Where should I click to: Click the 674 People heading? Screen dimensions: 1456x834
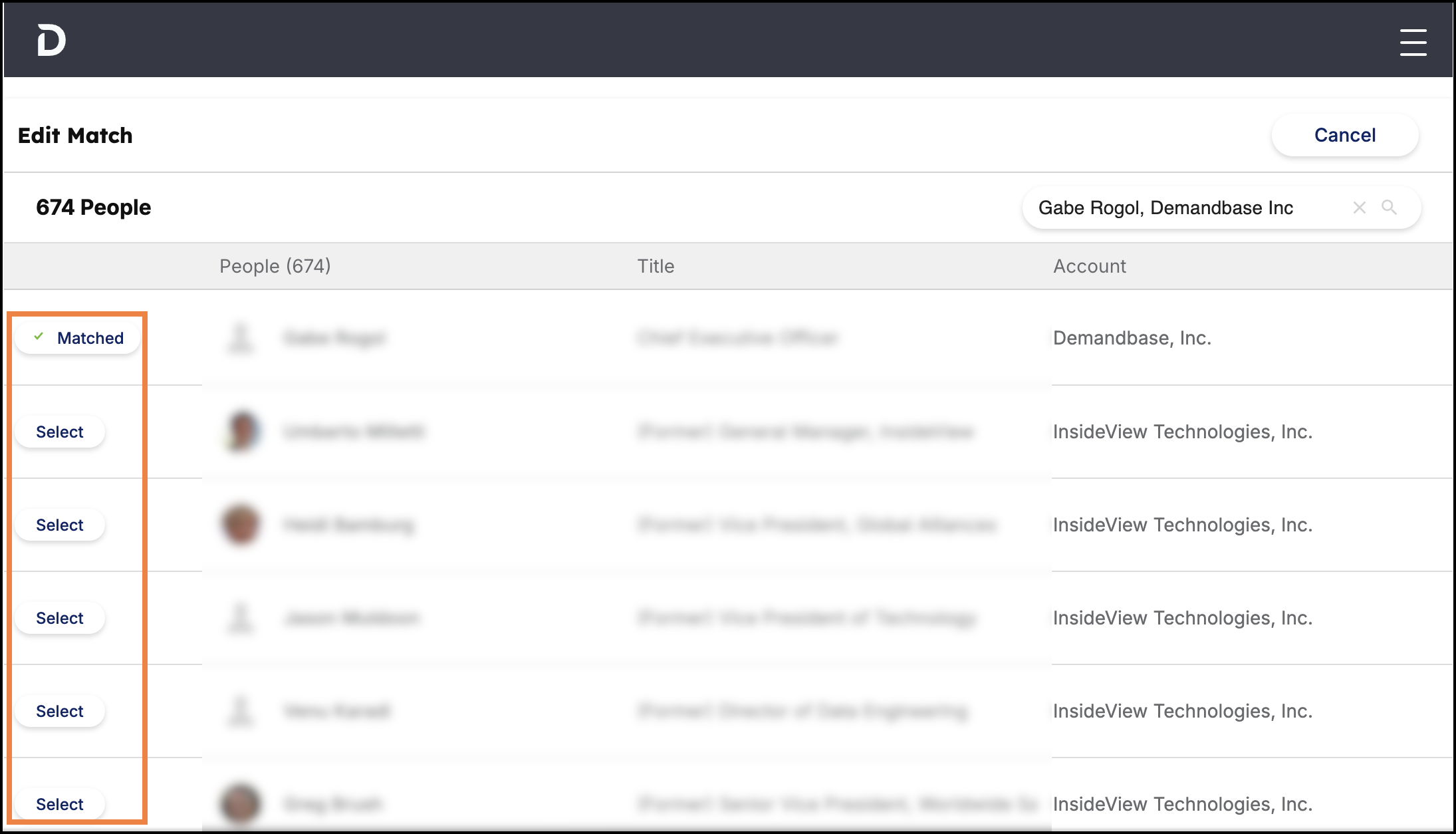94,208
